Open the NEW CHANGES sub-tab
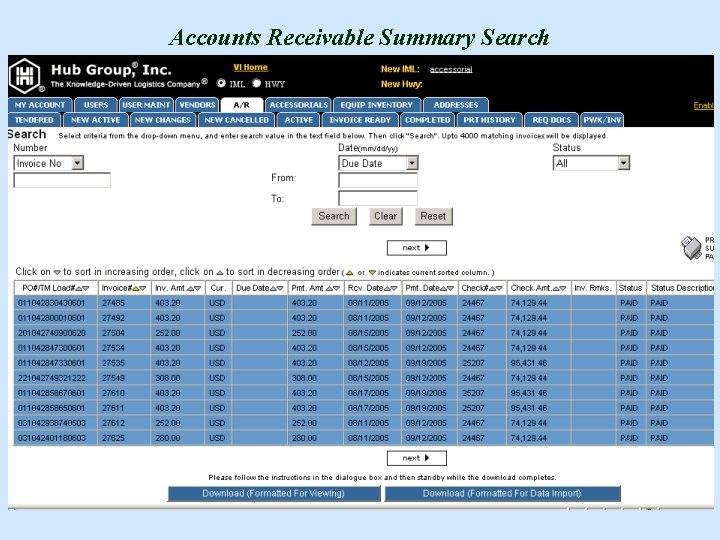 point(163,120)
